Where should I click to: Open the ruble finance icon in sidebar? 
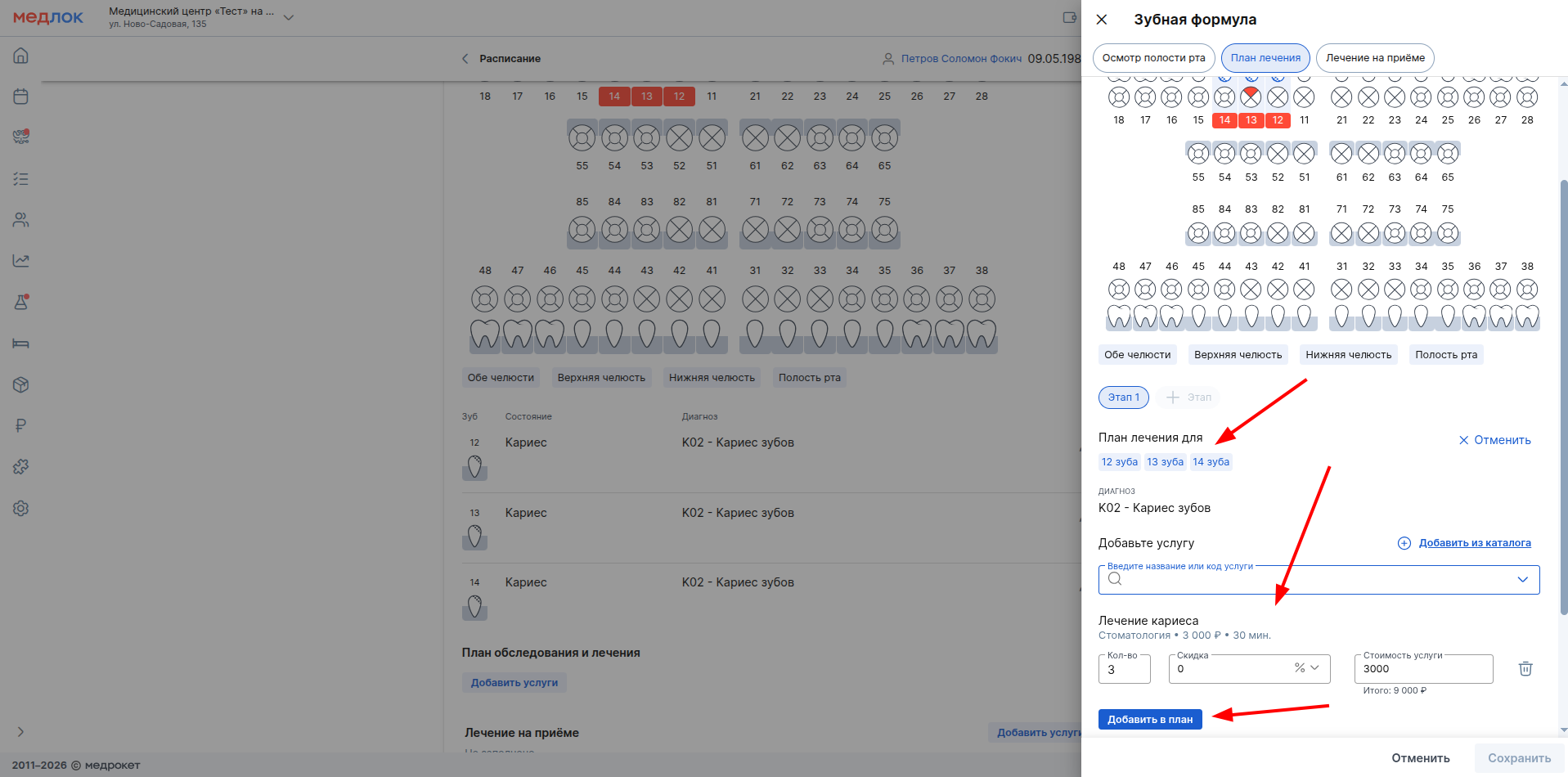click(21, 425)
